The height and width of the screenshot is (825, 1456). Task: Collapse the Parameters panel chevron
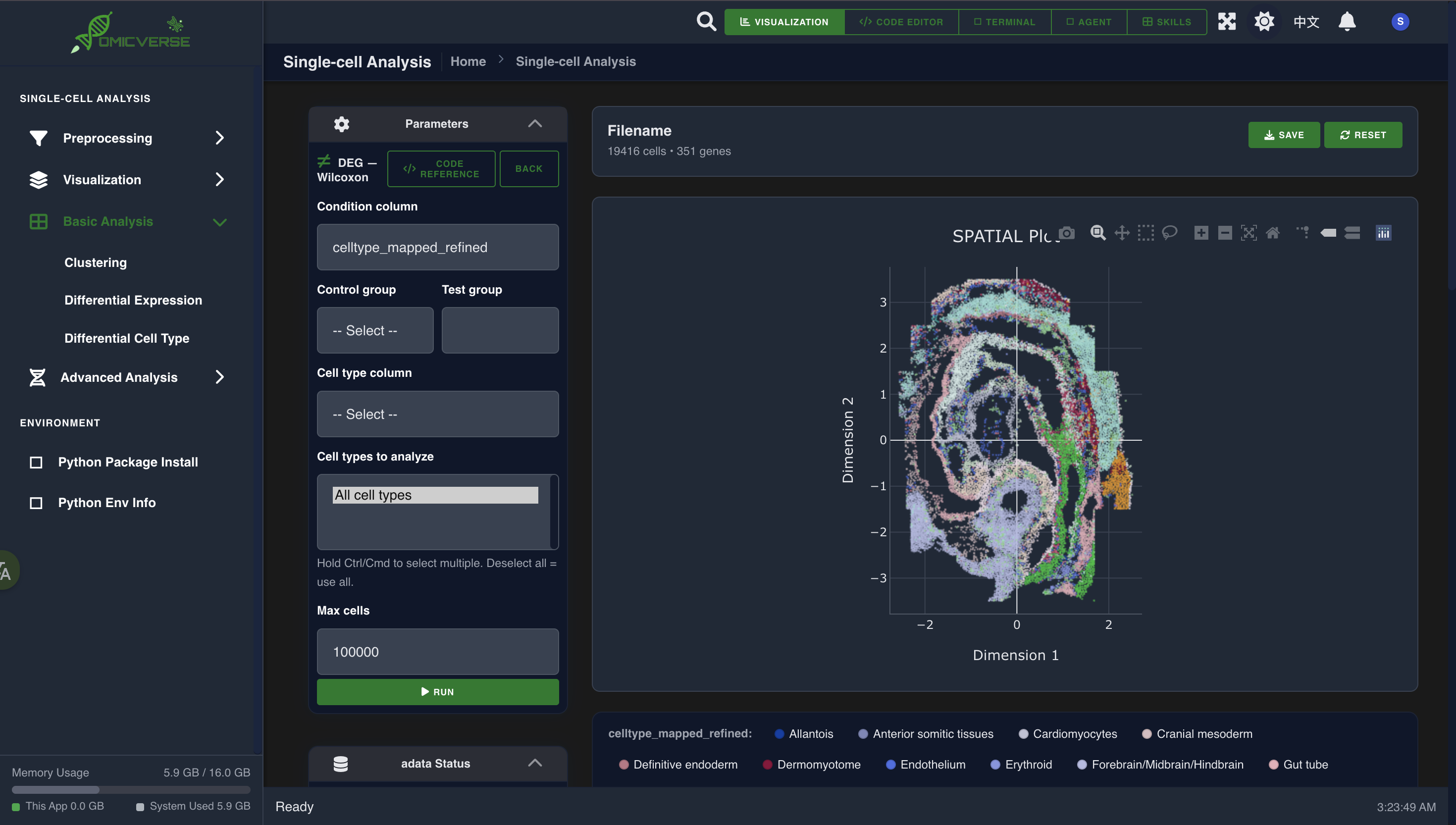tap(535, 123)
